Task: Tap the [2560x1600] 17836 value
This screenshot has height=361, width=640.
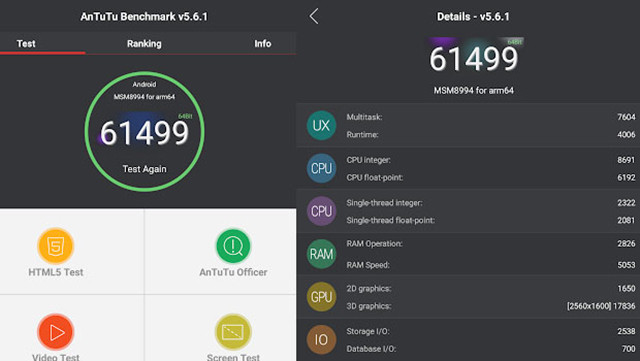Action: [601, 306]
